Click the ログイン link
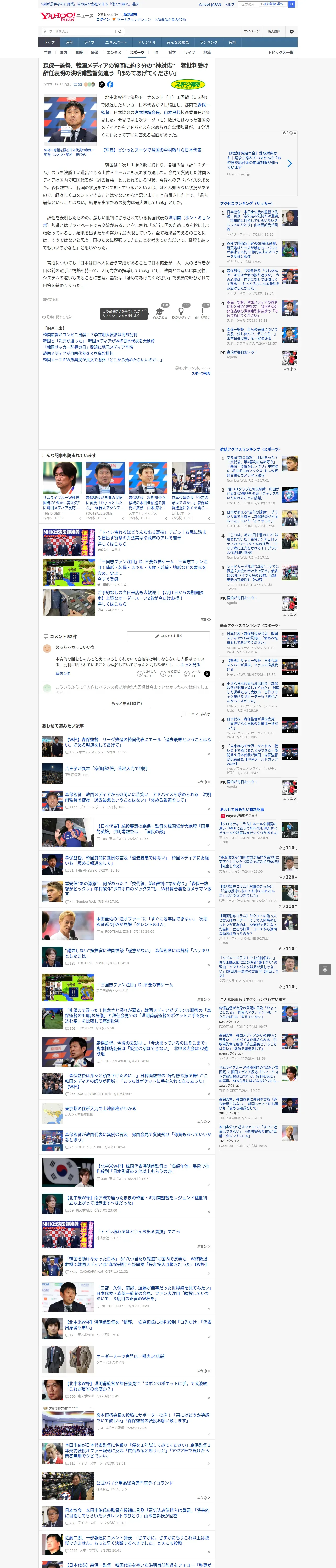This screenshot has width=336, height=1568. [103, 20]
